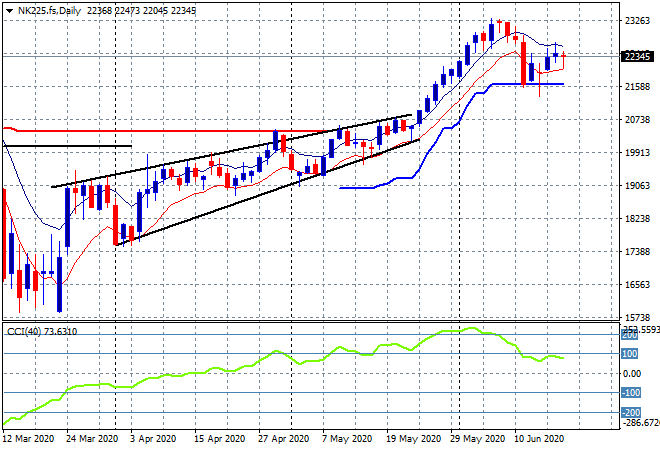The width and height of the screenshot is (660, 450).
Task: Click the 21588 price axis label
Action: (x=637, y=87)
